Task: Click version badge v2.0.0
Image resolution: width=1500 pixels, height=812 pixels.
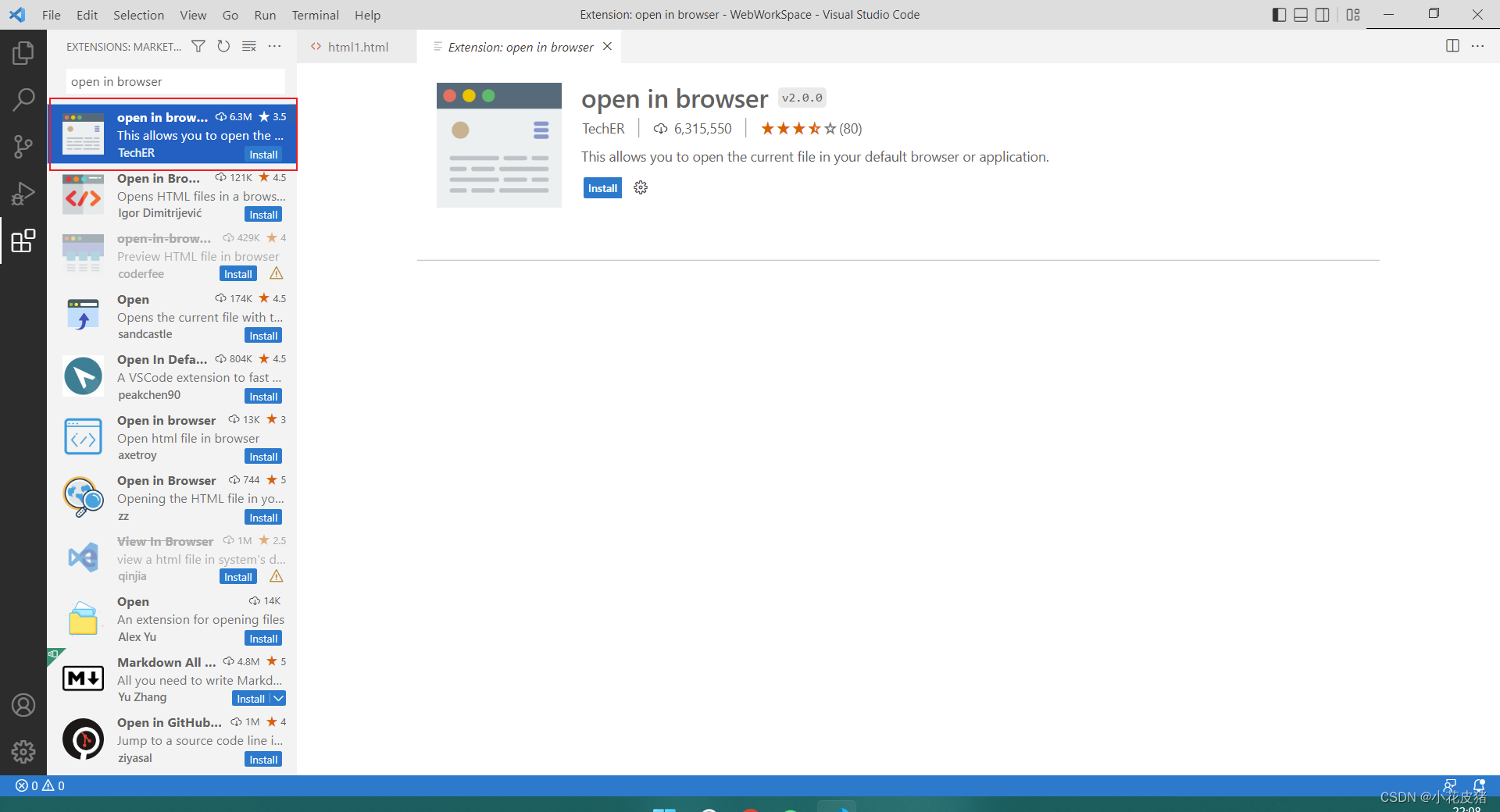Action: pyautogui.click(x=802, y=98)
